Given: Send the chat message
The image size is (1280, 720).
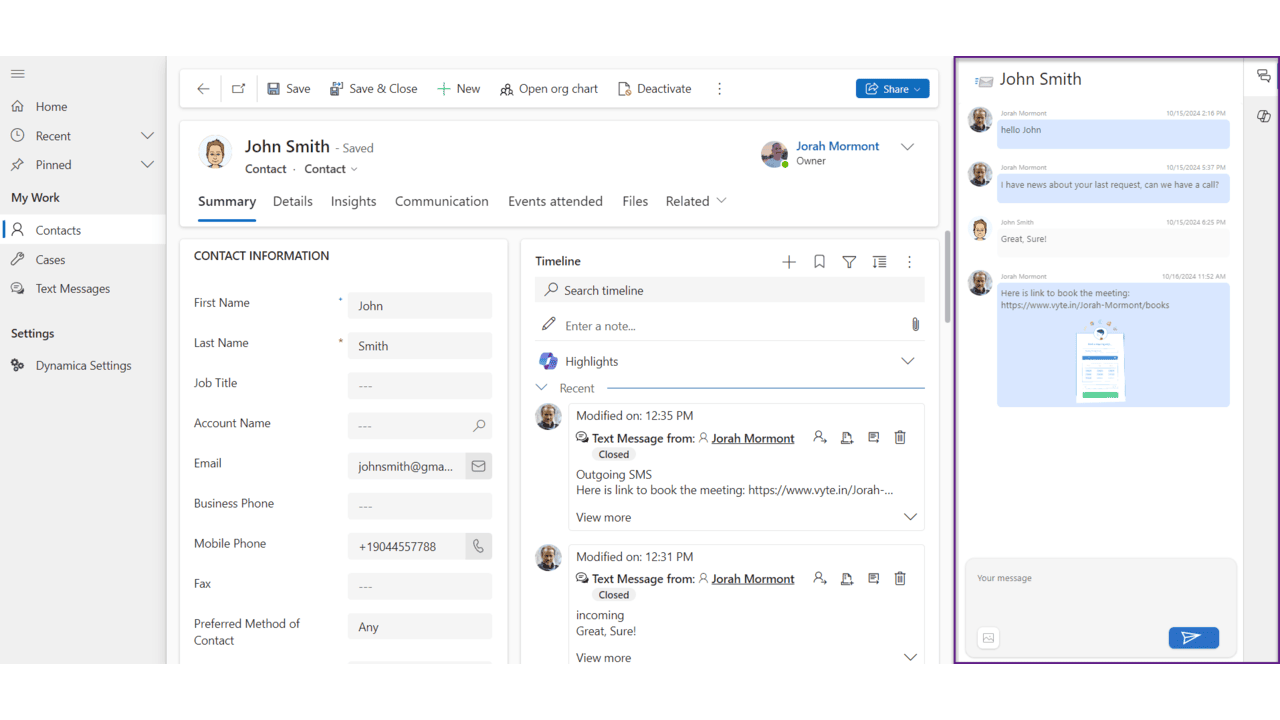Looking at the screenshot, I should (1193, 638).
